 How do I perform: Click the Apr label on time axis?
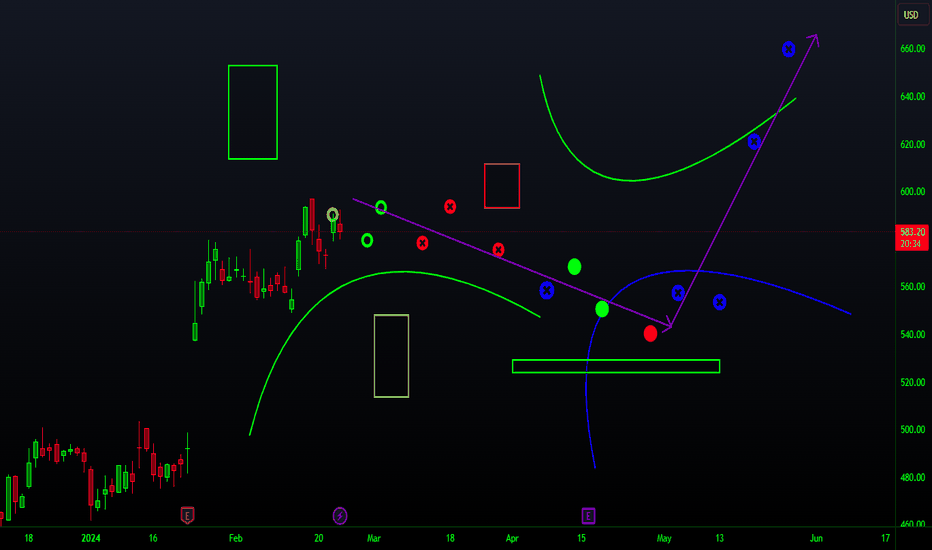coord(512,538)
